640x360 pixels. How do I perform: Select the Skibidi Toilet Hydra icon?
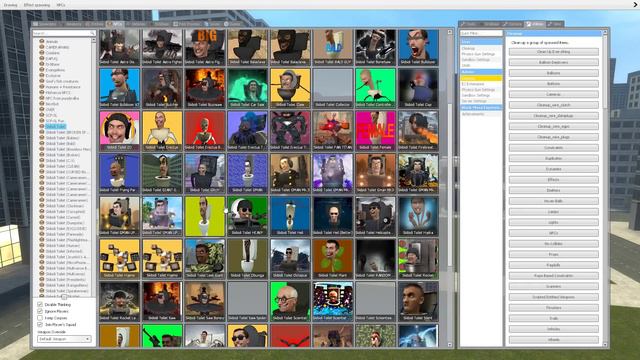[x=418, y=216]
